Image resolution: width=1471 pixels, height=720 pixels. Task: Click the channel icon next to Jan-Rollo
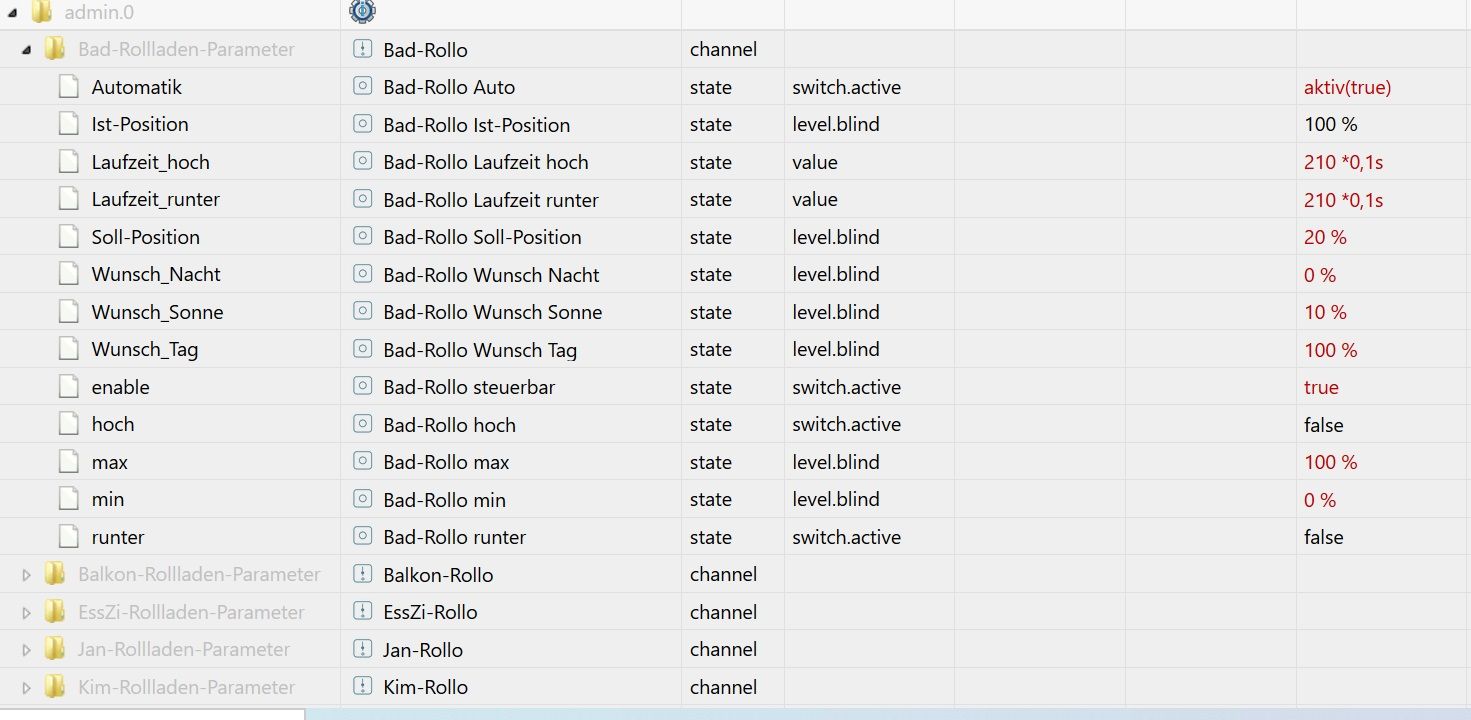point(363,649)
